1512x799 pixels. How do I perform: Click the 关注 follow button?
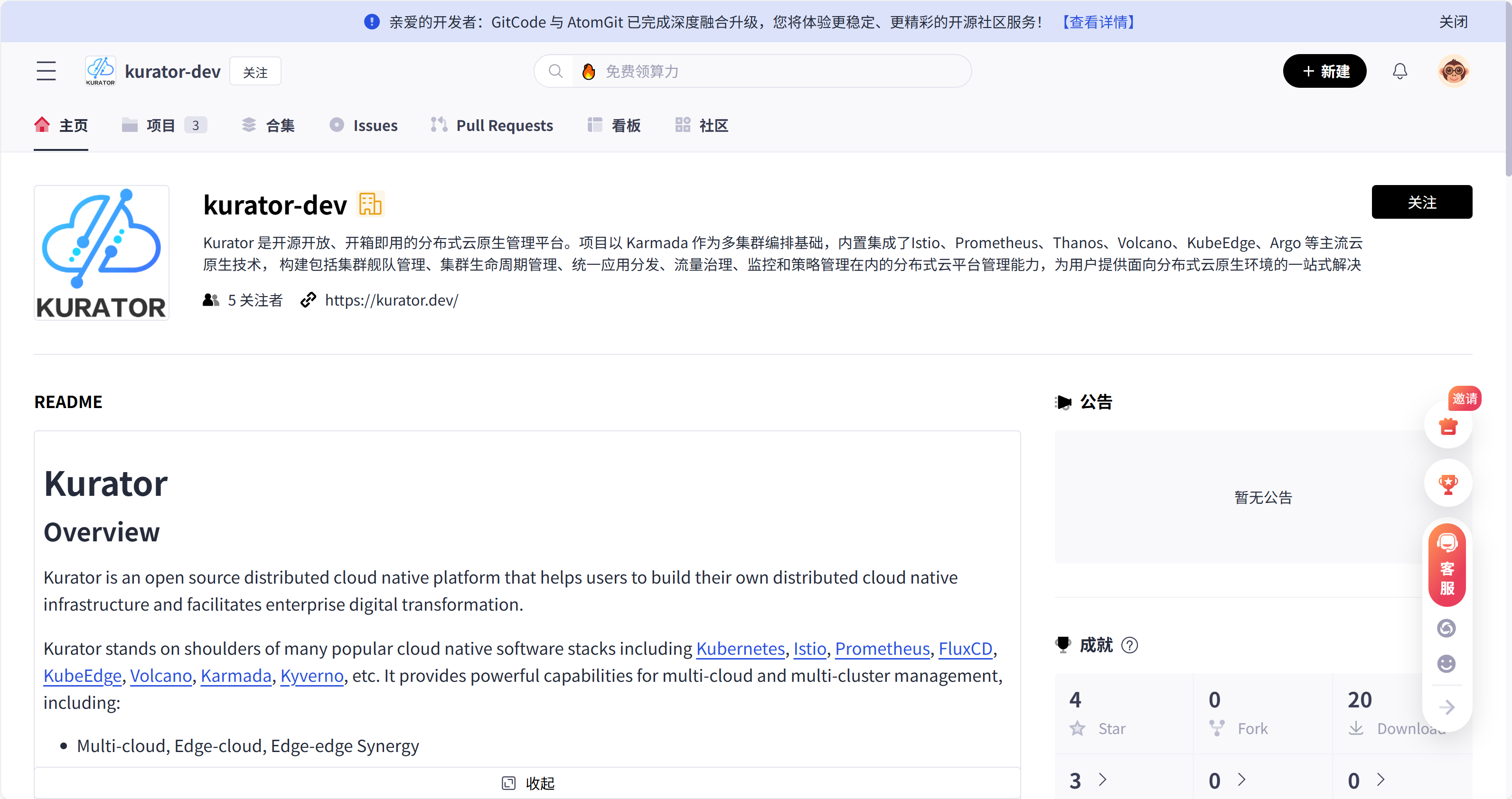pyautogui.click(x=1422, y=202)
